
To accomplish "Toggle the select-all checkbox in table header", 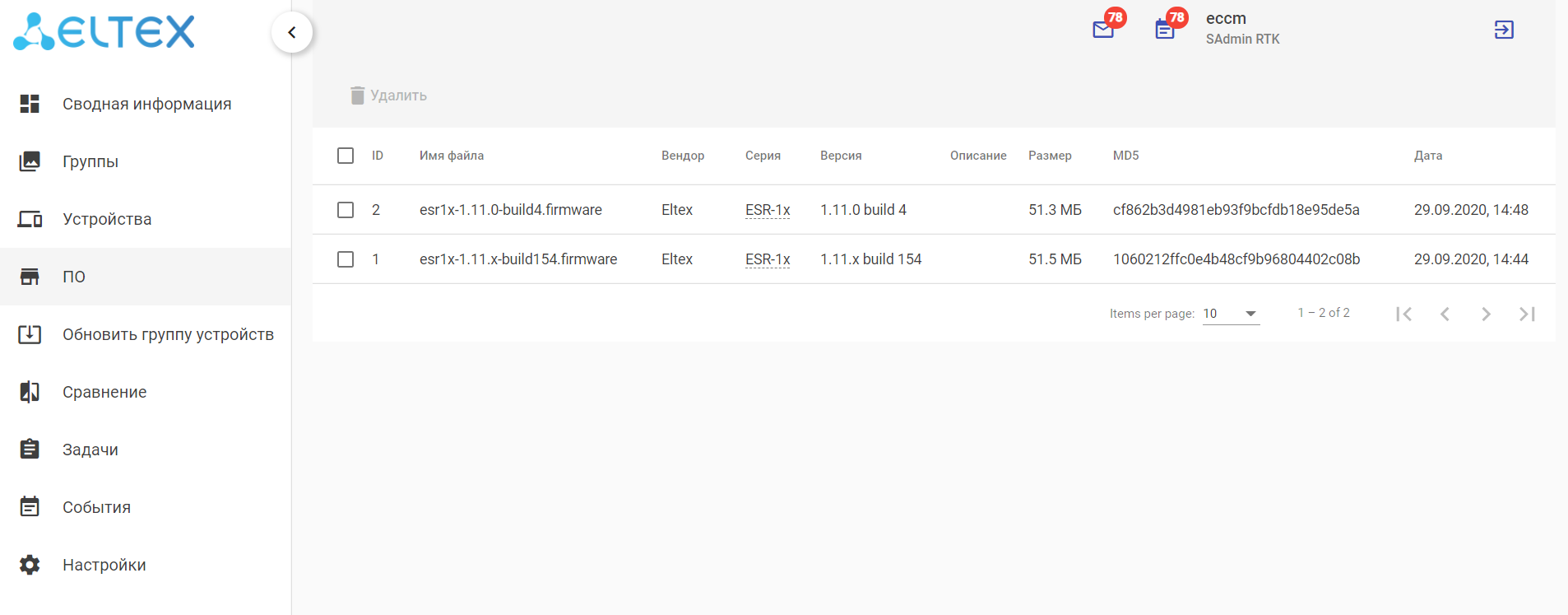I will point(346,156).
